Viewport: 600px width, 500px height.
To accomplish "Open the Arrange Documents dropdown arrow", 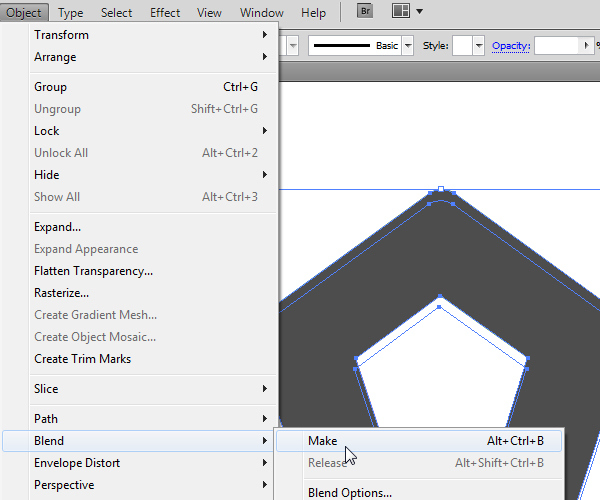I will tap(419, 11).
